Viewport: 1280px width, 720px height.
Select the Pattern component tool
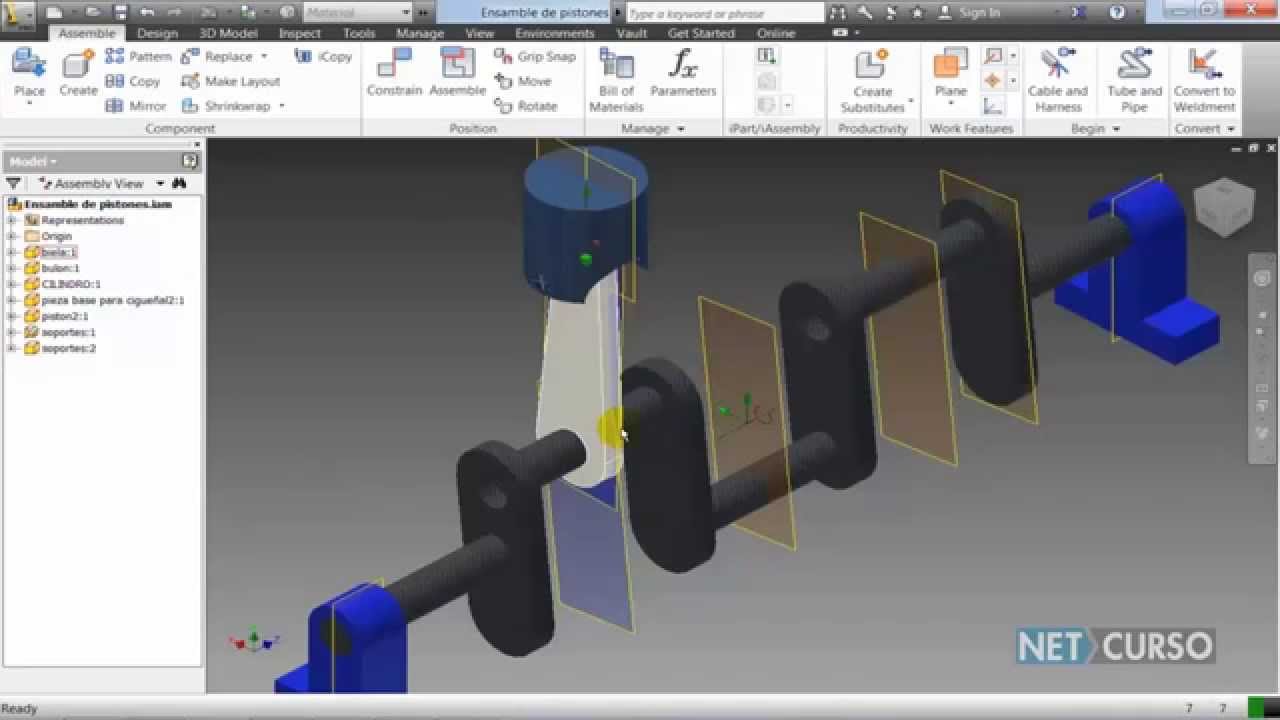pyautogui.click(x=138, y=56)
